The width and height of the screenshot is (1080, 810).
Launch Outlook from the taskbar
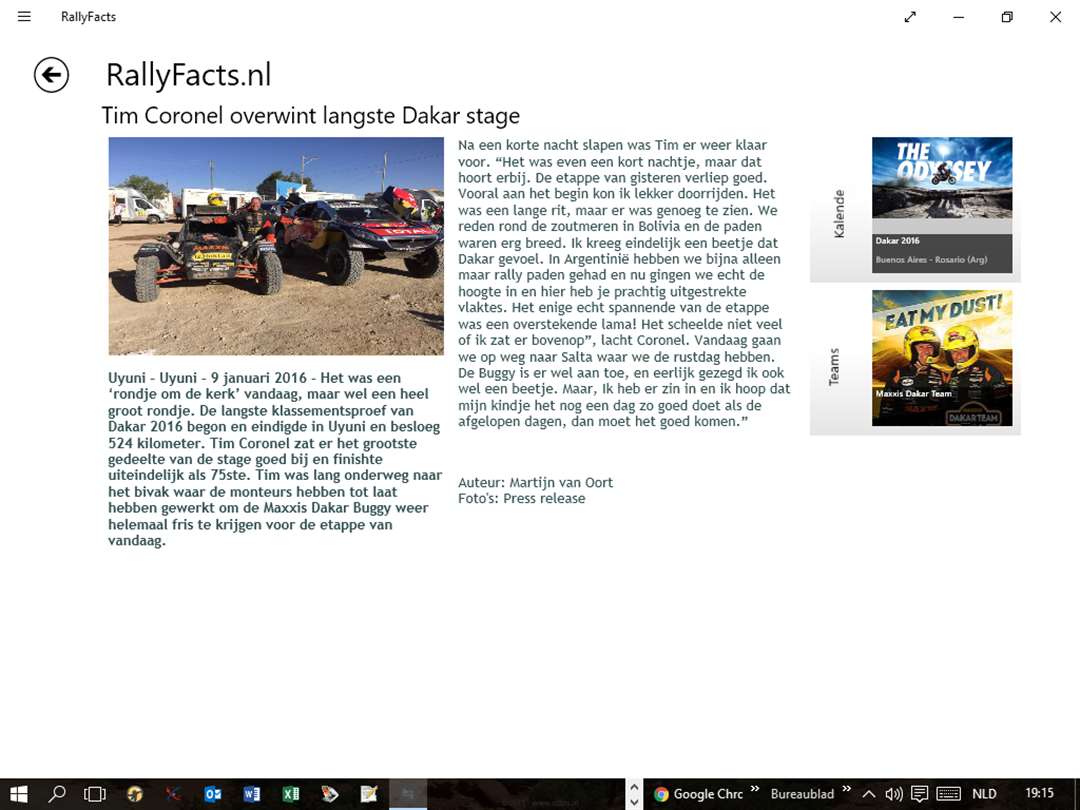click(x=213, y=794)
